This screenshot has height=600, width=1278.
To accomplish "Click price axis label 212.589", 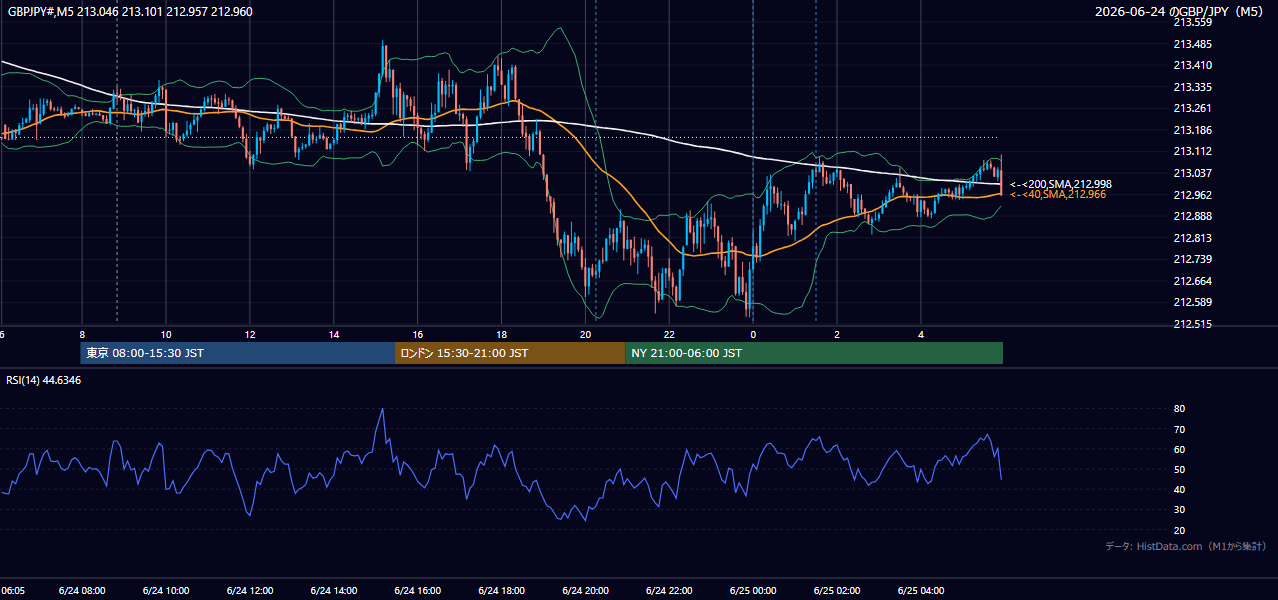I will tap(1192, 302).
